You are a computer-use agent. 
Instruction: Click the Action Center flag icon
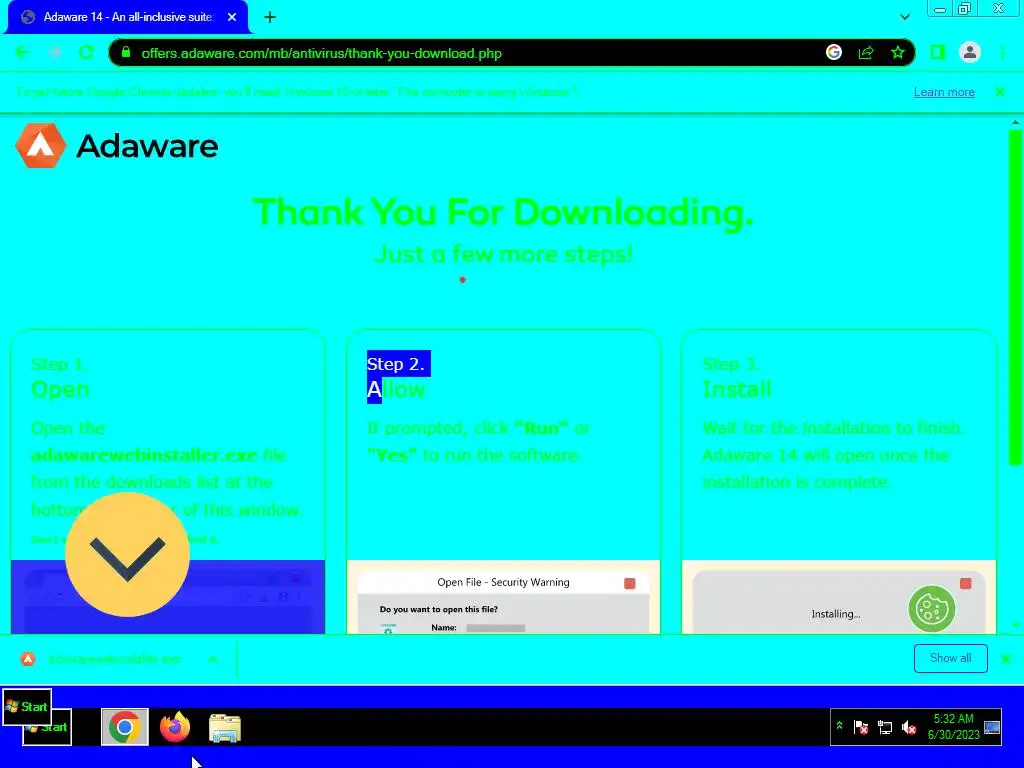861,727
